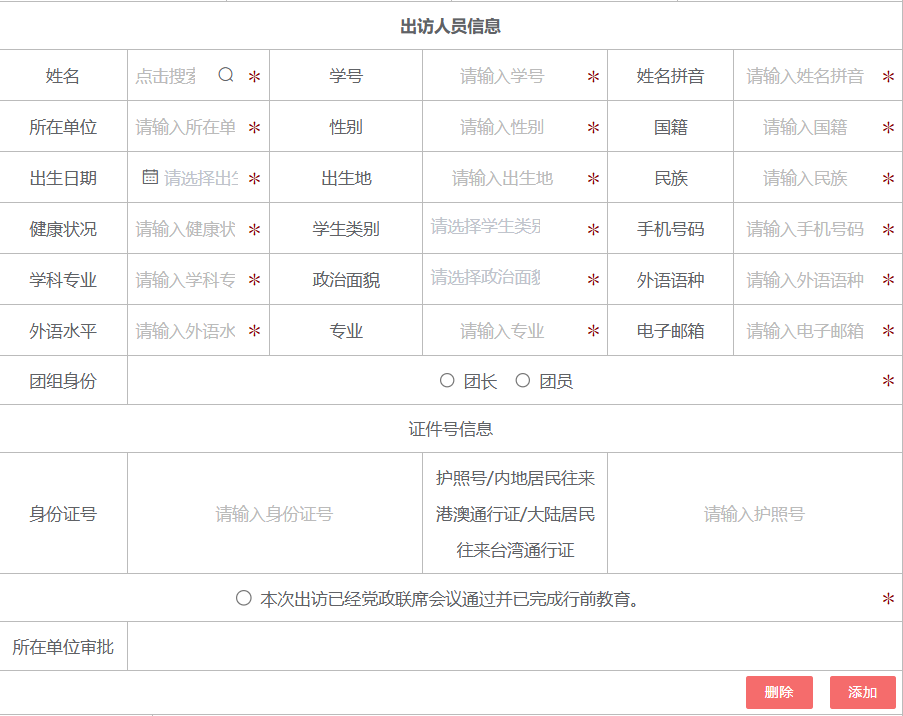Click the 所在单位 input field
The height and width of the screenshot is (716, 903).
coord(186,127)
